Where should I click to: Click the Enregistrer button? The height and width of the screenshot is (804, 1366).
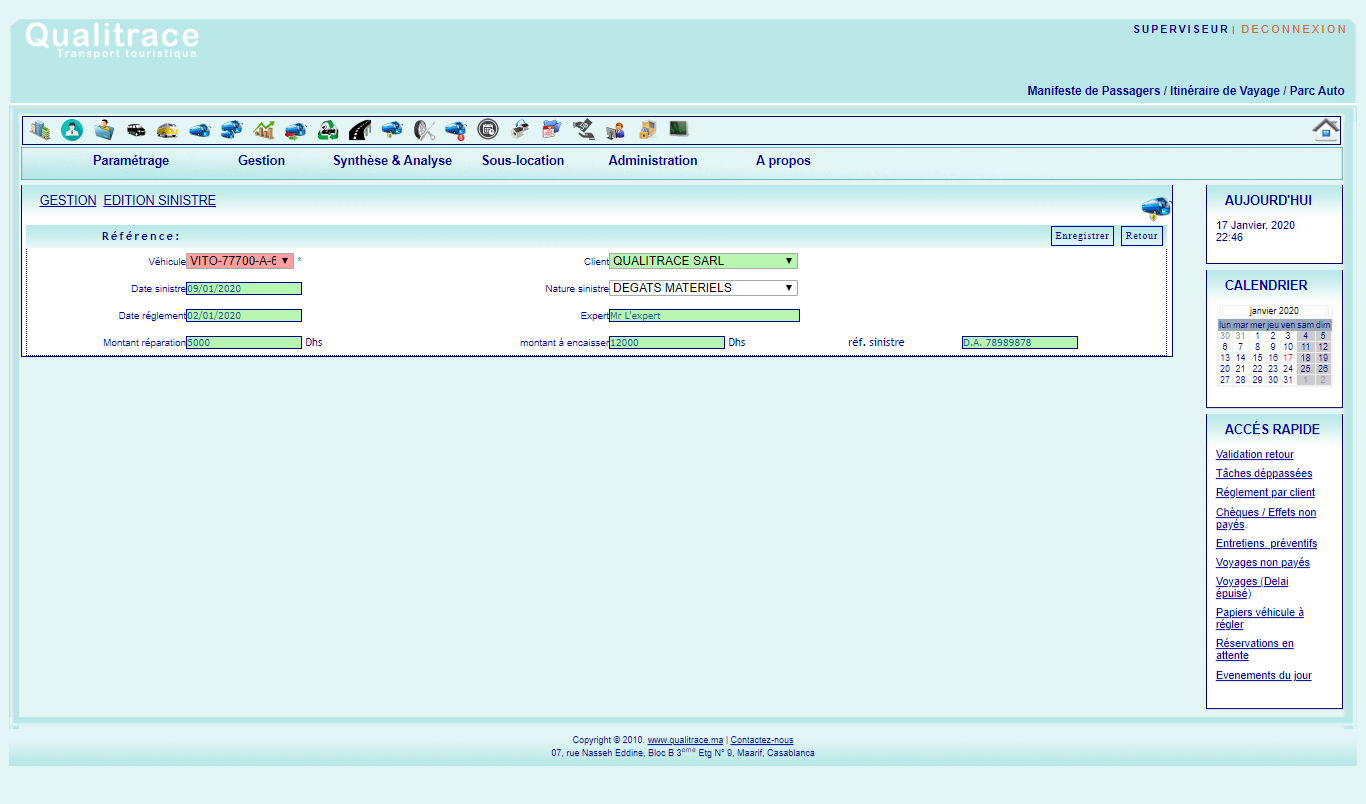(1082, 236)
